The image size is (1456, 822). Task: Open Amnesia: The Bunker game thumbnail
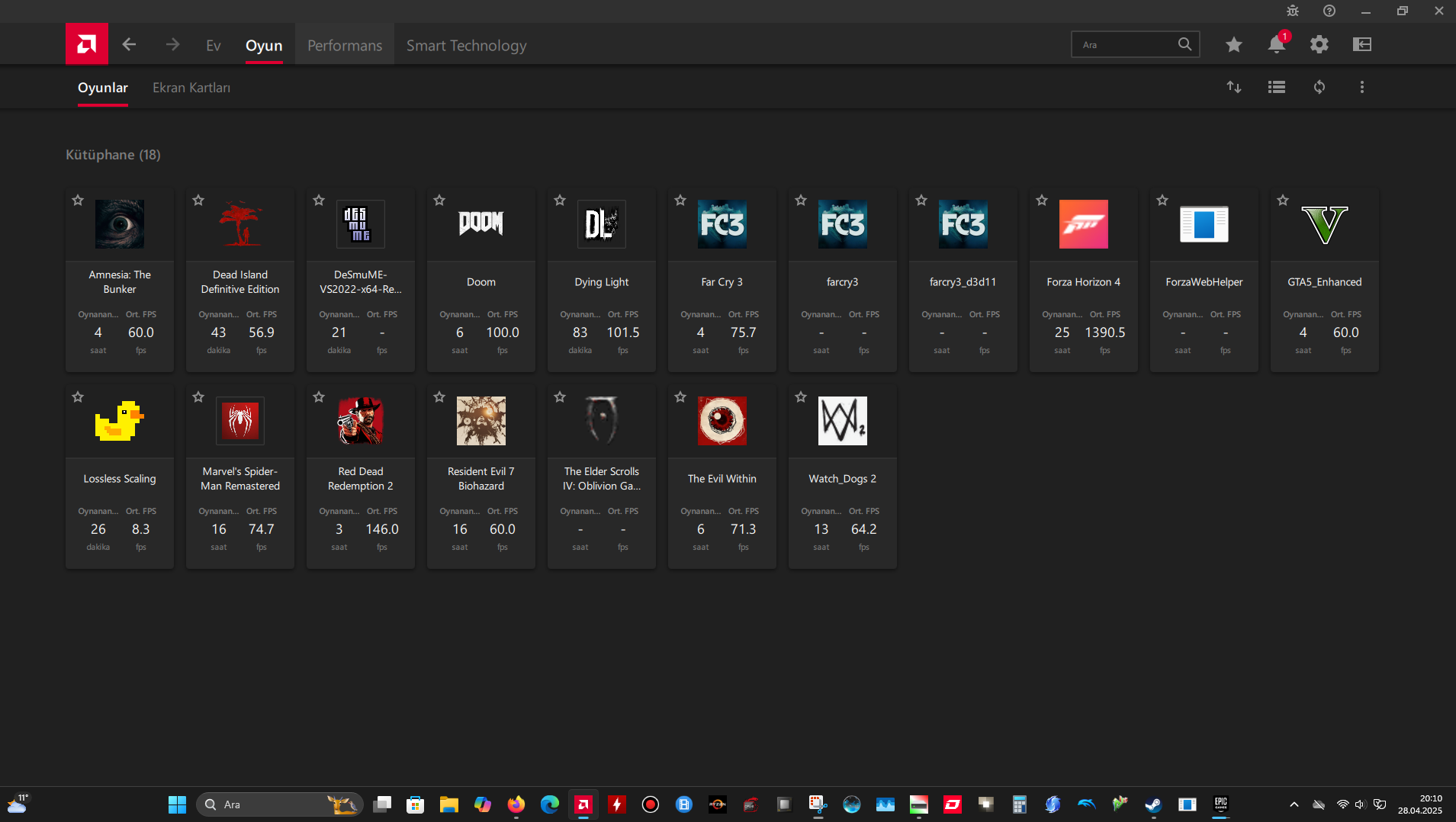tap(120, 224)
